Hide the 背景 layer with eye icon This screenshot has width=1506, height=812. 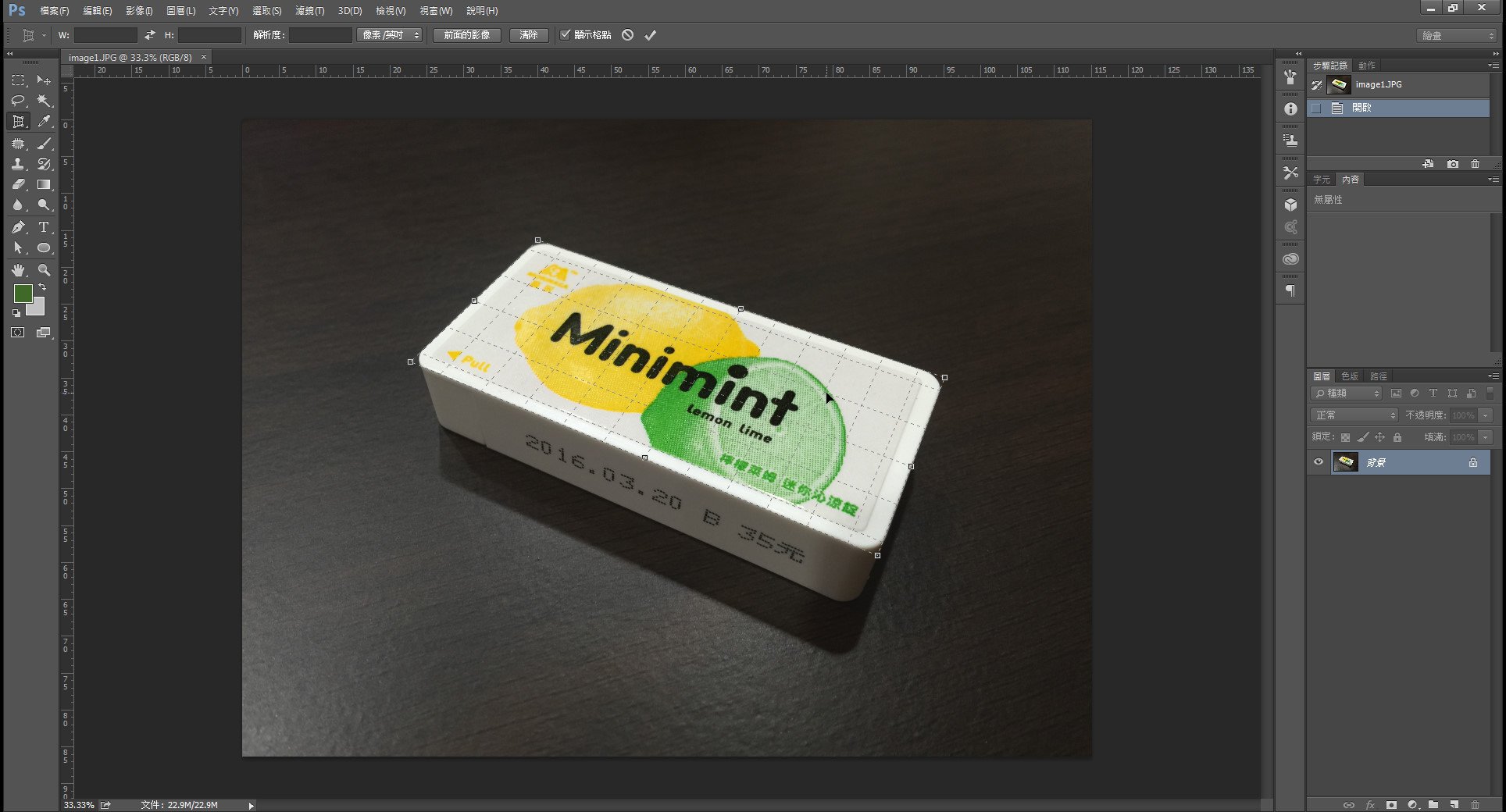pyautogui.click(x=1319, y=462)
